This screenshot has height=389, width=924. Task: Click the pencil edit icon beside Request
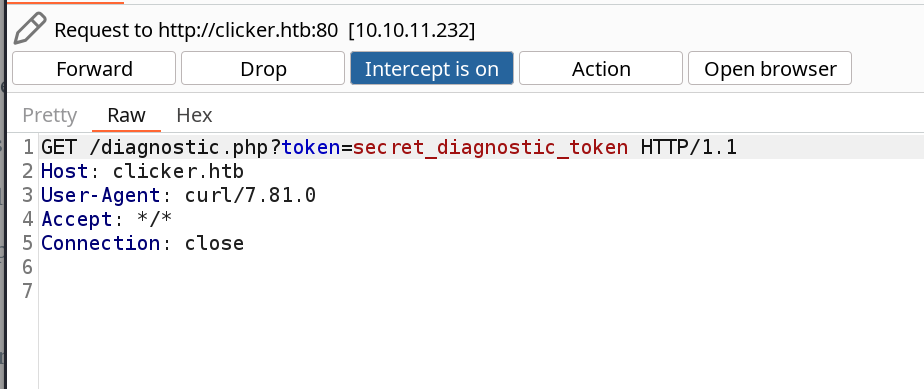[29, 29]
